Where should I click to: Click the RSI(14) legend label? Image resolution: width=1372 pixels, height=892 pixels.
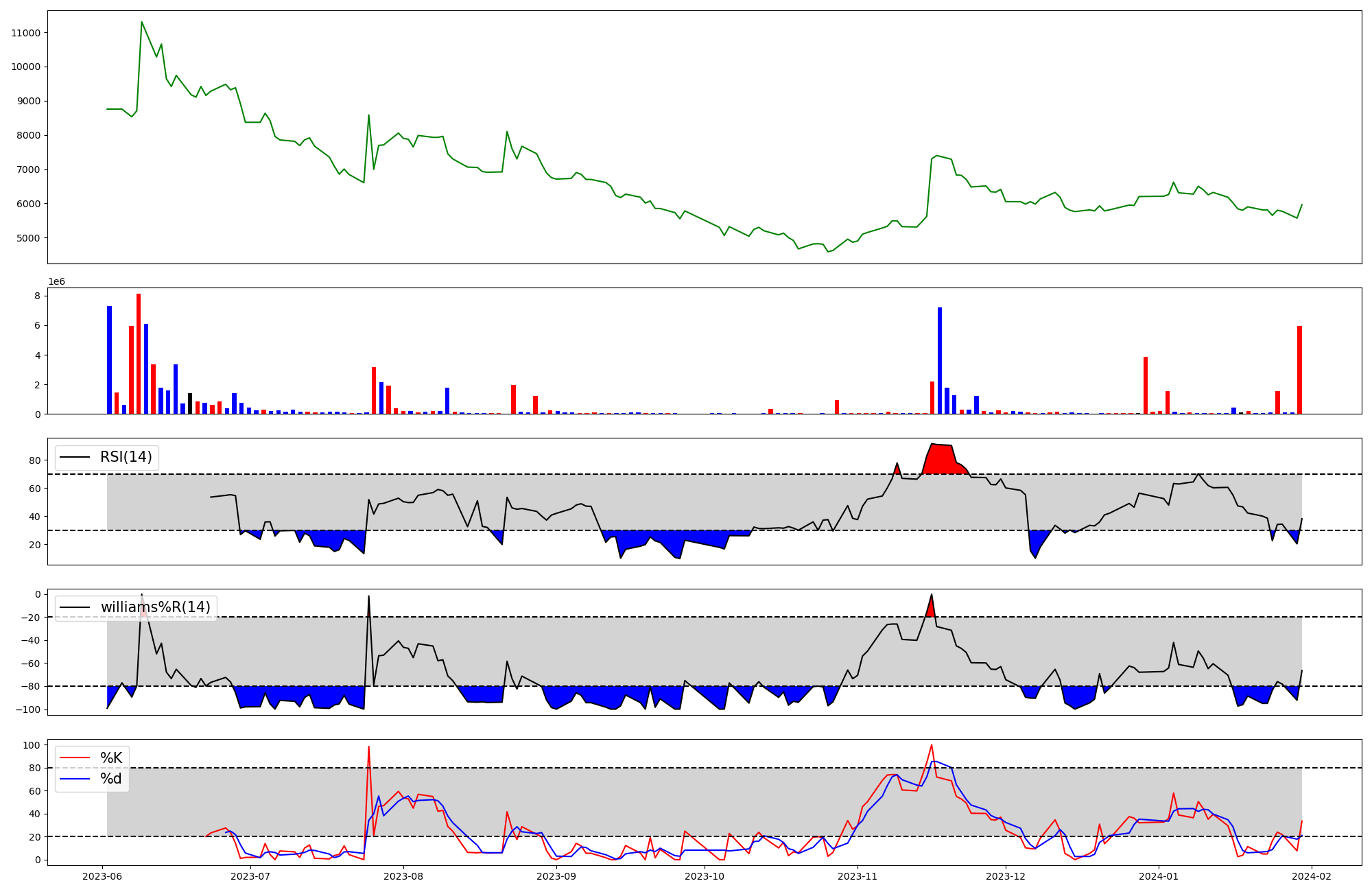126,457
